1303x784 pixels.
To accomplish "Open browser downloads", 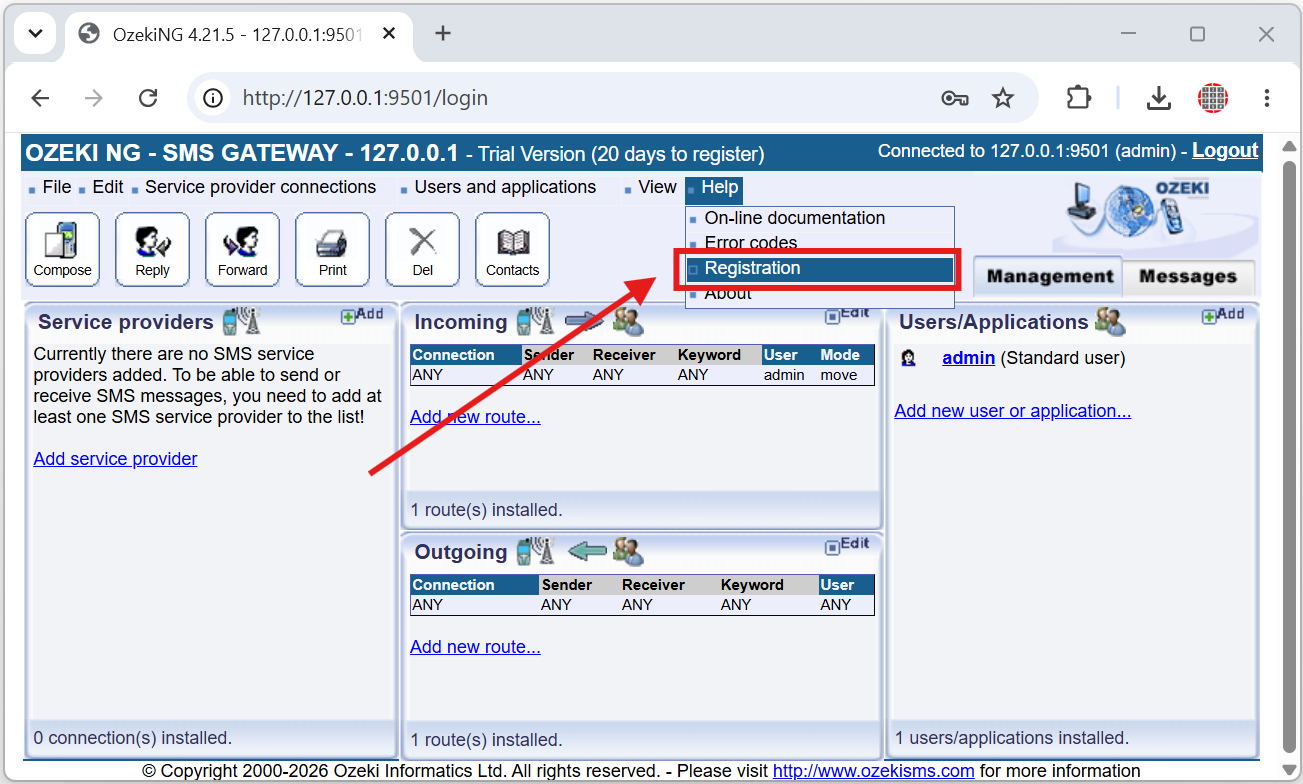I will point(1158,98).
